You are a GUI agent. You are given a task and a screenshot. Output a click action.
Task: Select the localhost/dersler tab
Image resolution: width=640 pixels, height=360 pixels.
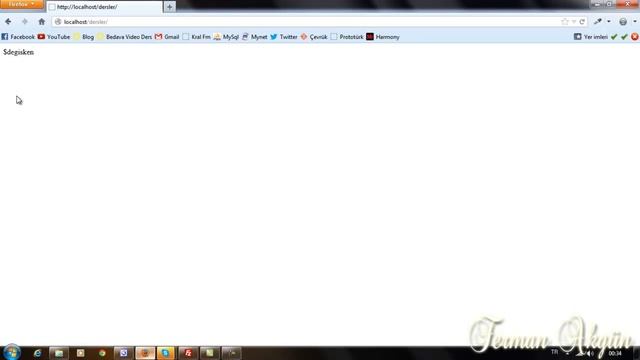coord(104,7)
